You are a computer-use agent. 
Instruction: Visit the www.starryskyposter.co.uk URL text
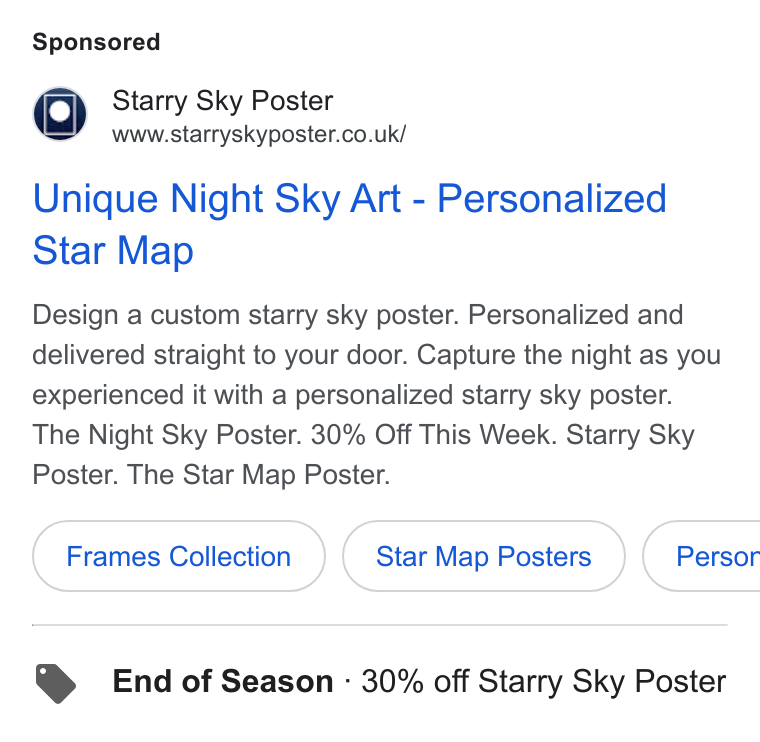[x=259, y=134]
